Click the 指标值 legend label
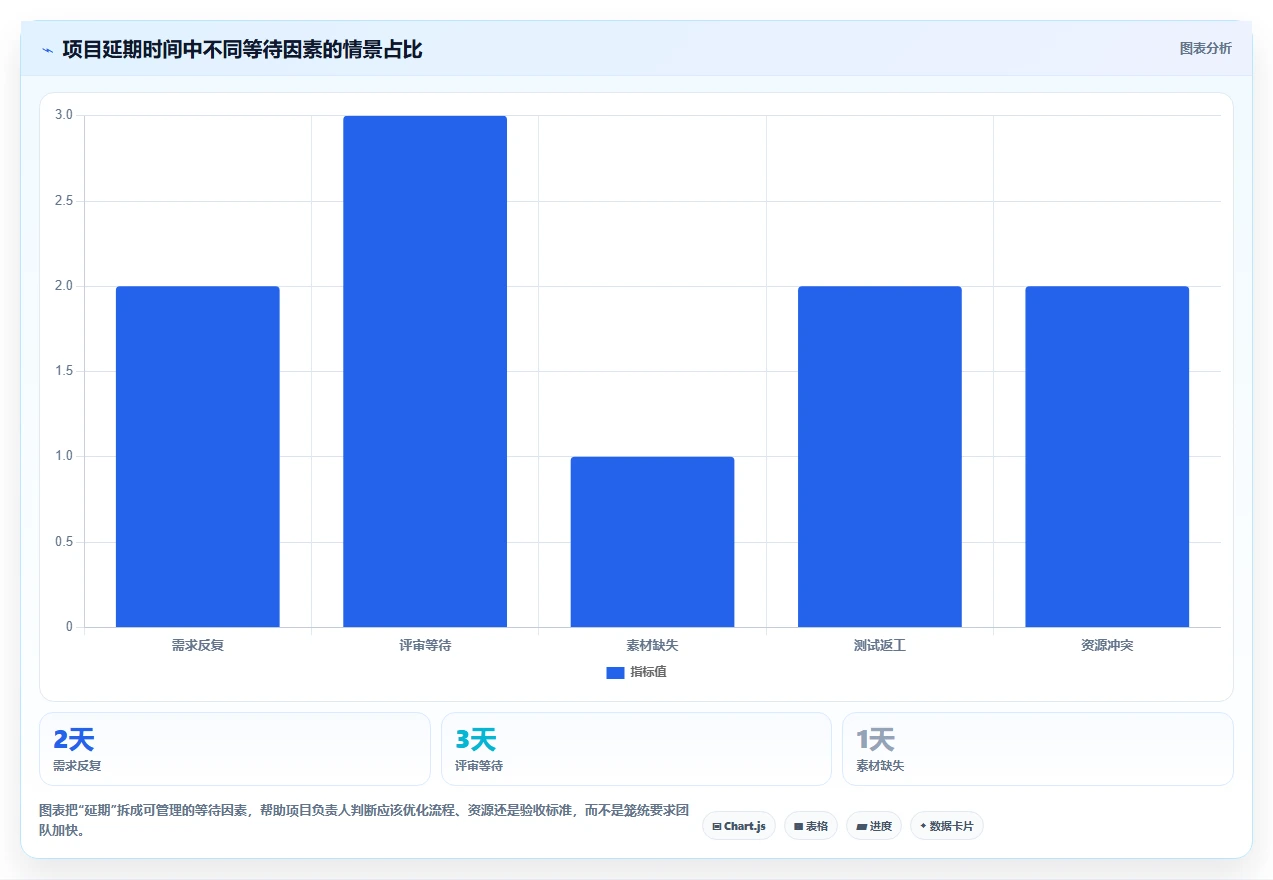This screenshot has width=1273, height=880. 648,672
